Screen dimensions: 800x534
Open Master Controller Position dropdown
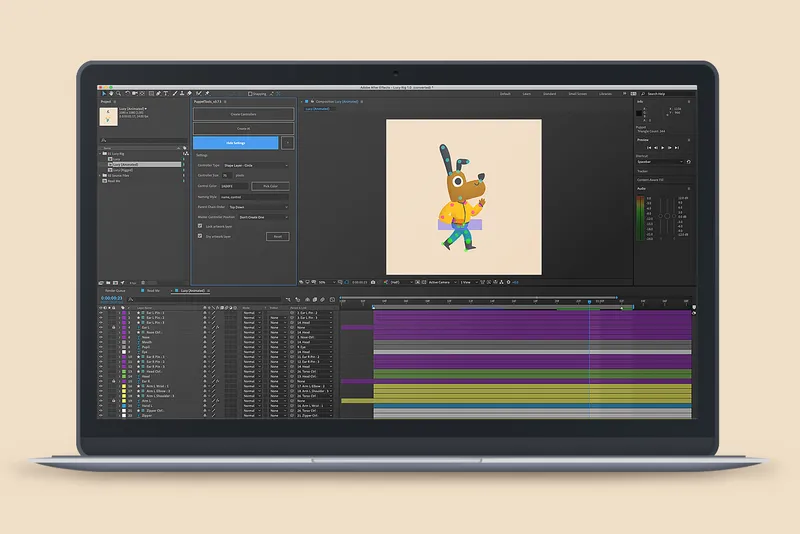click(x=263, y=217)
